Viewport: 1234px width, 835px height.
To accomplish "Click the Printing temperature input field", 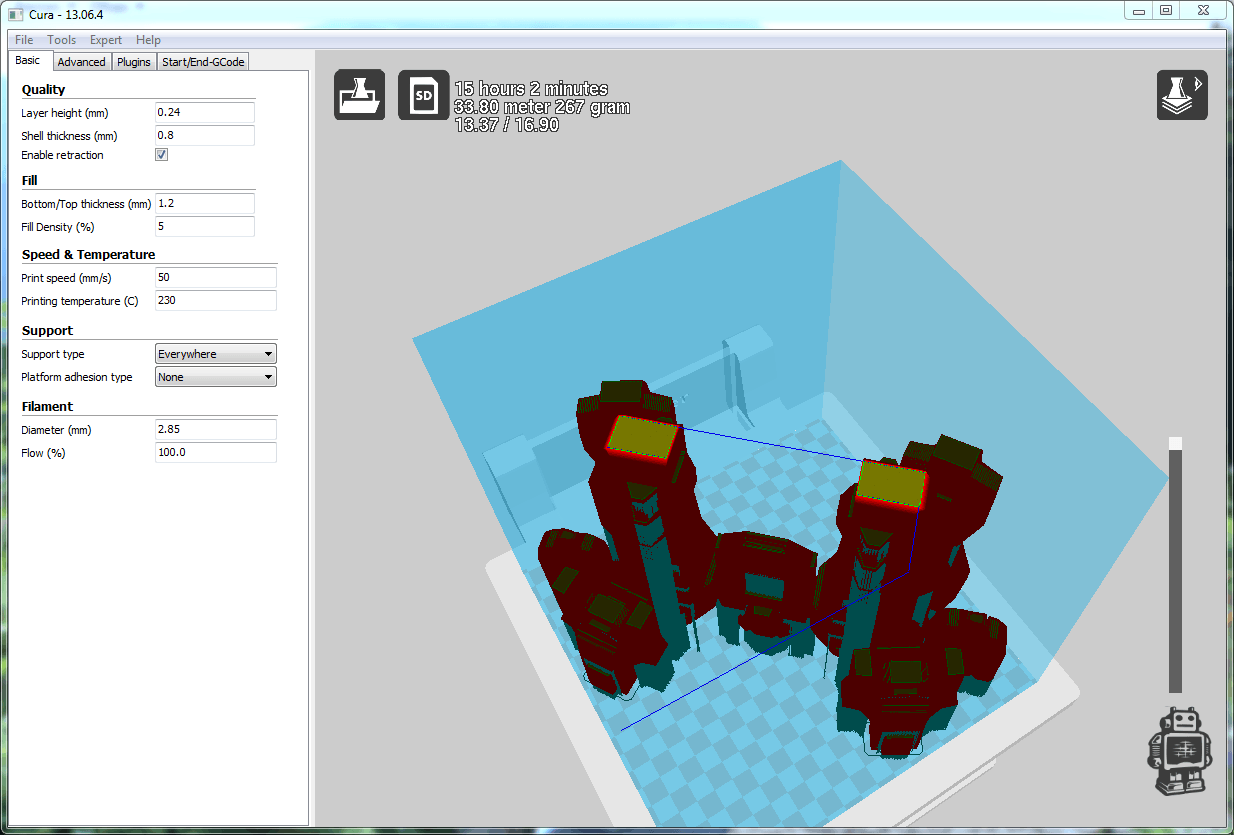I will click(216, 301).
